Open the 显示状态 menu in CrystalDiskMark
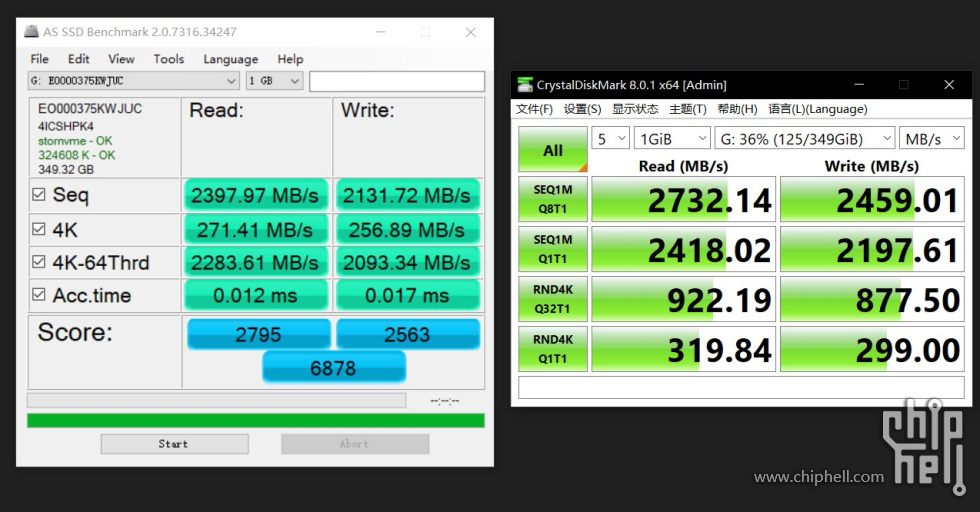980x512 pixels. click(x=635, y=109)
